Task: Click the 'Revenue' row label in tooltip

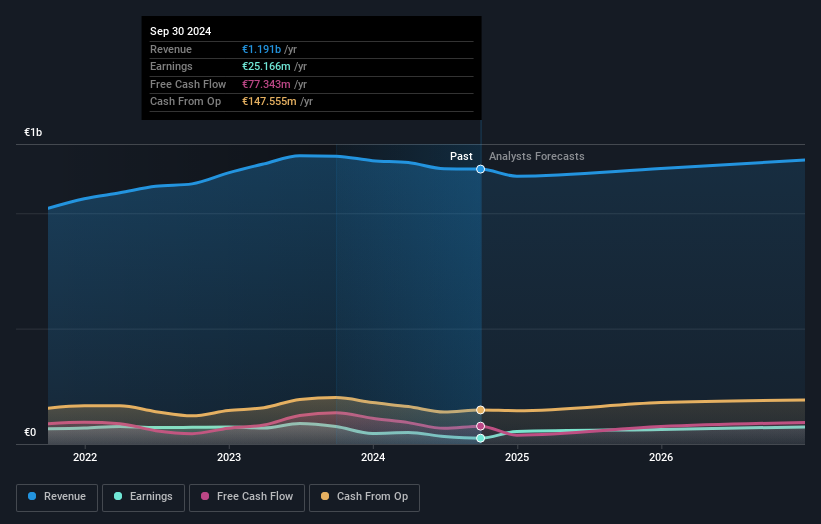Action: click(x=171, y=49)
